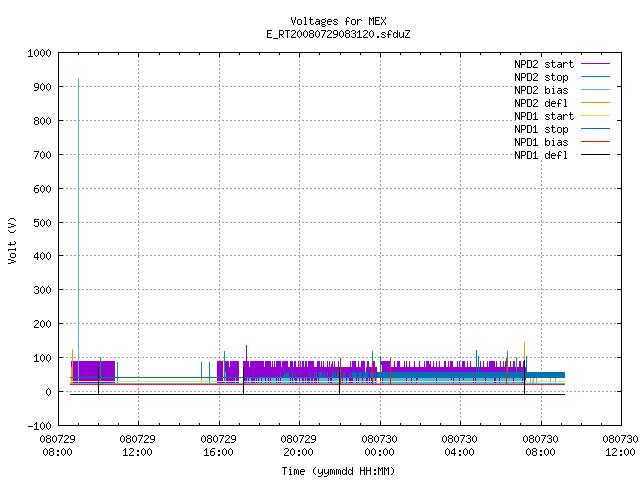Click the y-axis label 'Volt (V)'
The image size is (640, 480).
click(12, 241)
